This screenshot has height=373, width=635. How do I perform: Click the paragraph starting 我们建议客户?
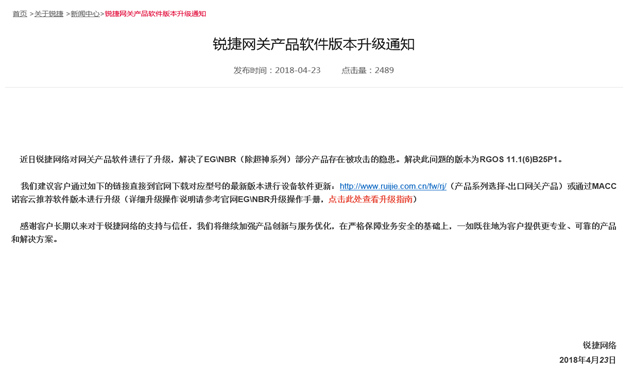314,193
